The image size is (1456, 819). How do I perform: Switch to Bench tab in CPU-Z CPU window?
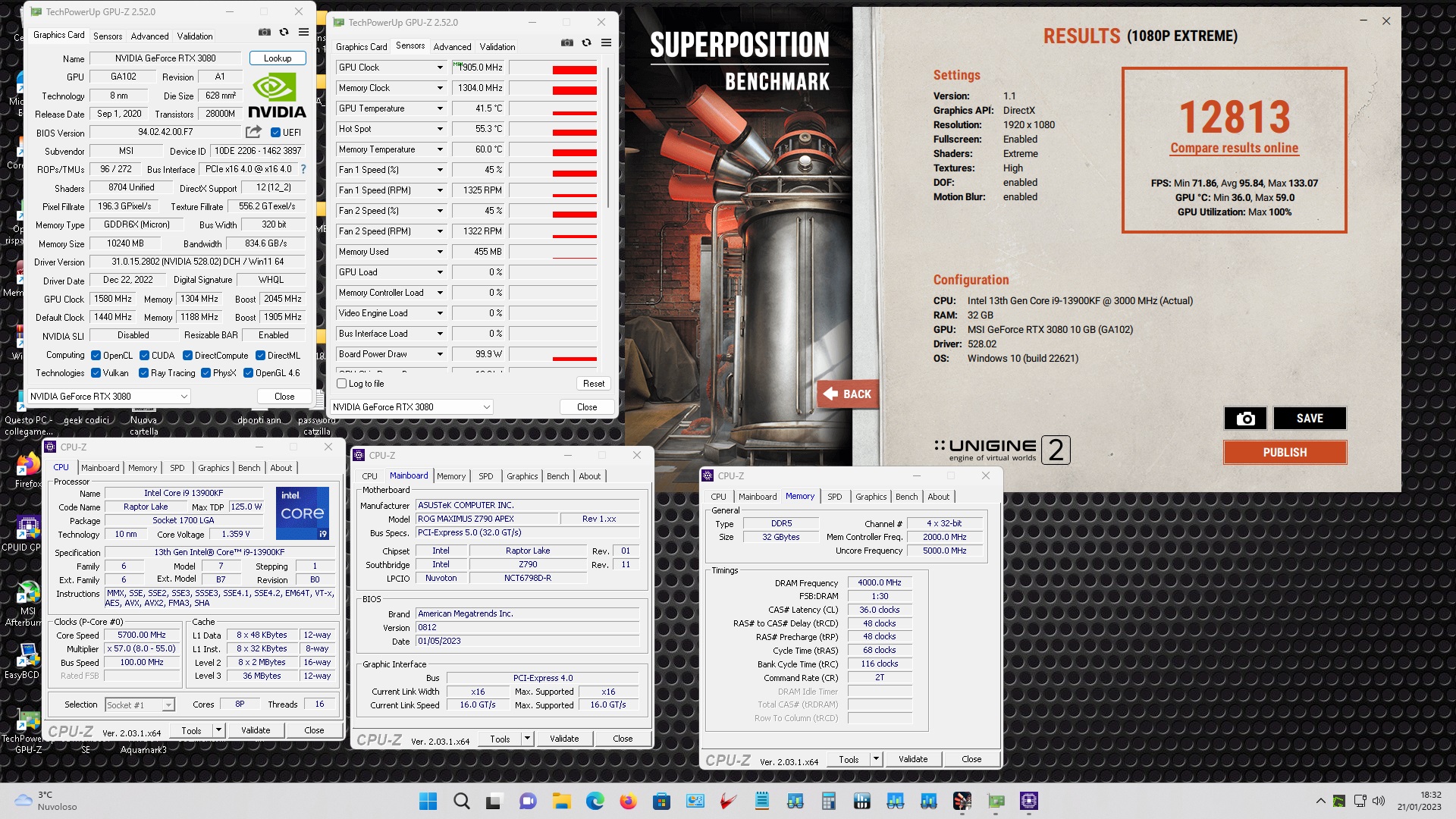pos(249,468)
